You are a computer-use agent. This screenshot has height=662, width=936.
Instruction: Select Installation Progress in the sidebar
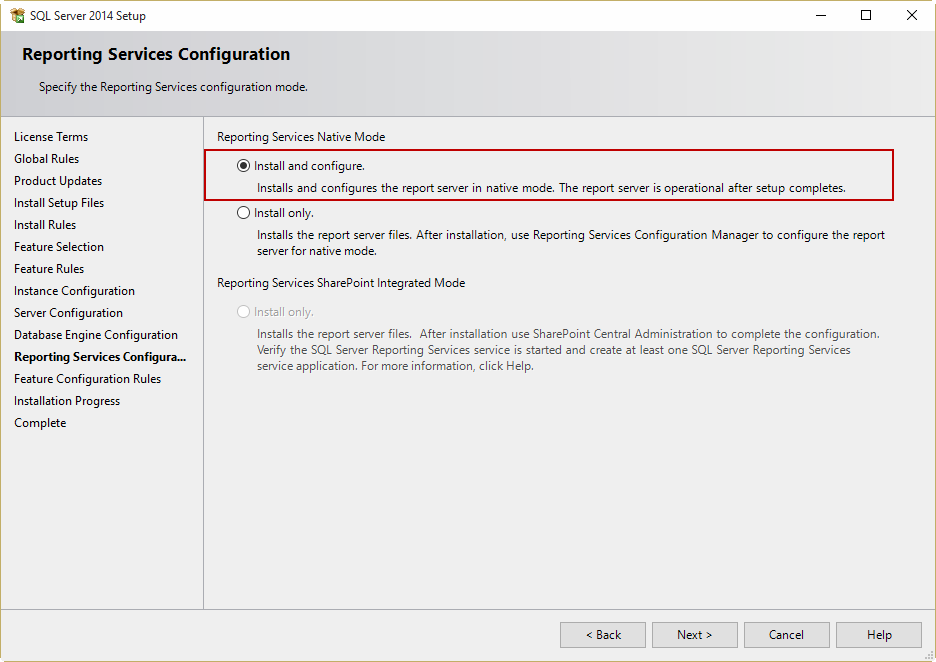click(67, 401)
